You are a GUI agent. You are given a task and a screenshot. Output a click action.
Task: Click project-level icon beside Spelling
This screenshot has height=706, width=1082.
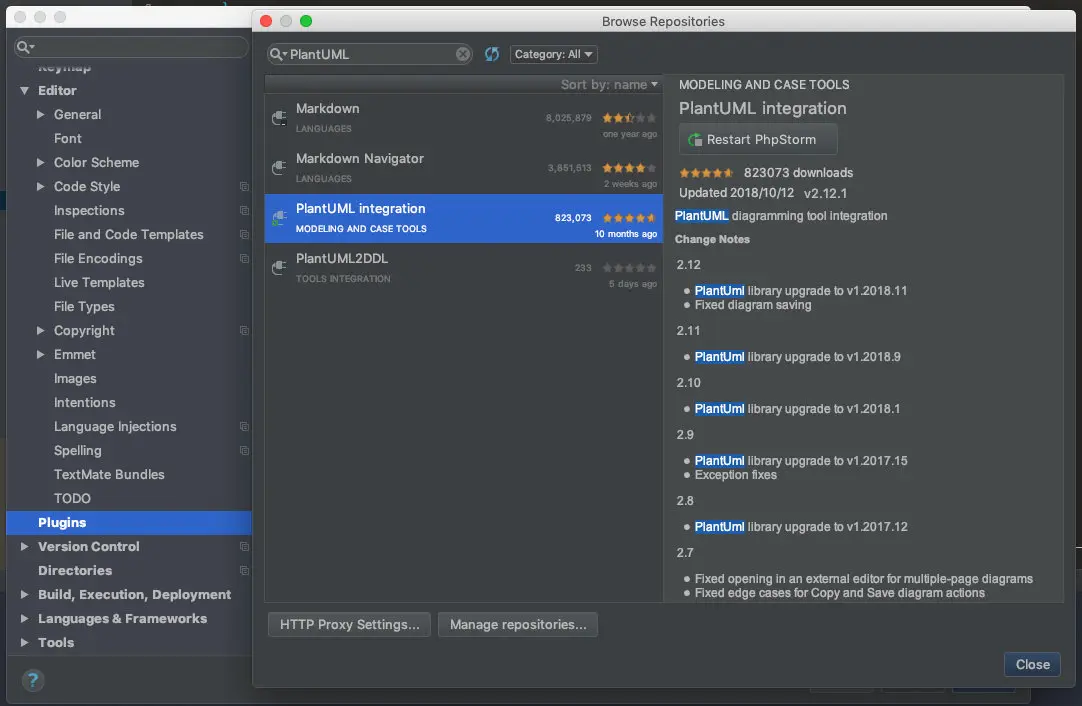point(244,451)
